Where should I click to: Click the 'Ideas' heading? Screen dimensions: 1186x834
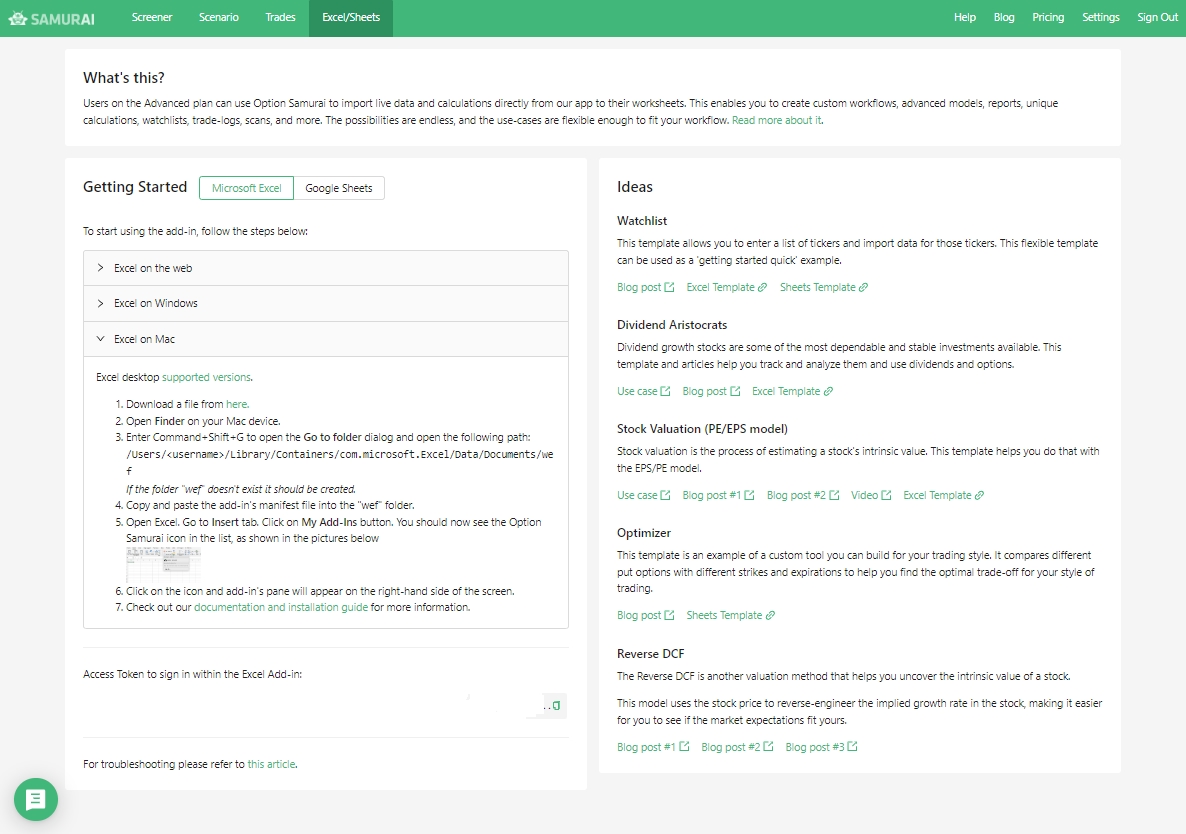point(635,187)
